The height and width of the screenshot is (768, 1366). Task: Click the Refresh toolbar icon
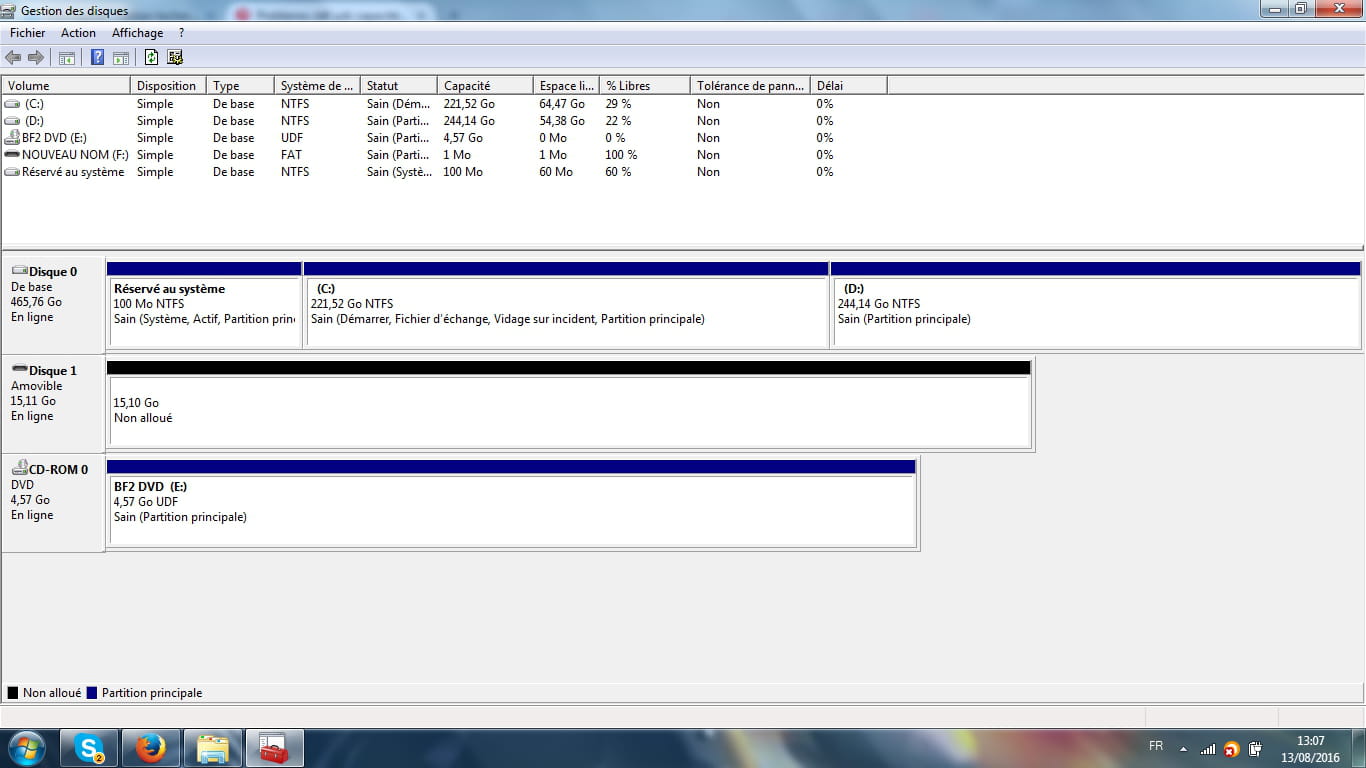[x=151, y=58]
